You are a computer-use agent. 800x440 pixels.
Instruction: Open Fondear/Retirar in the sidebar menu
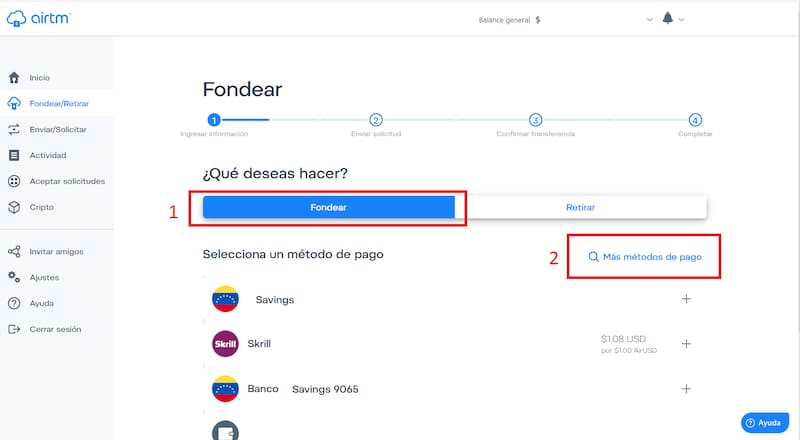tap(57, 104)
